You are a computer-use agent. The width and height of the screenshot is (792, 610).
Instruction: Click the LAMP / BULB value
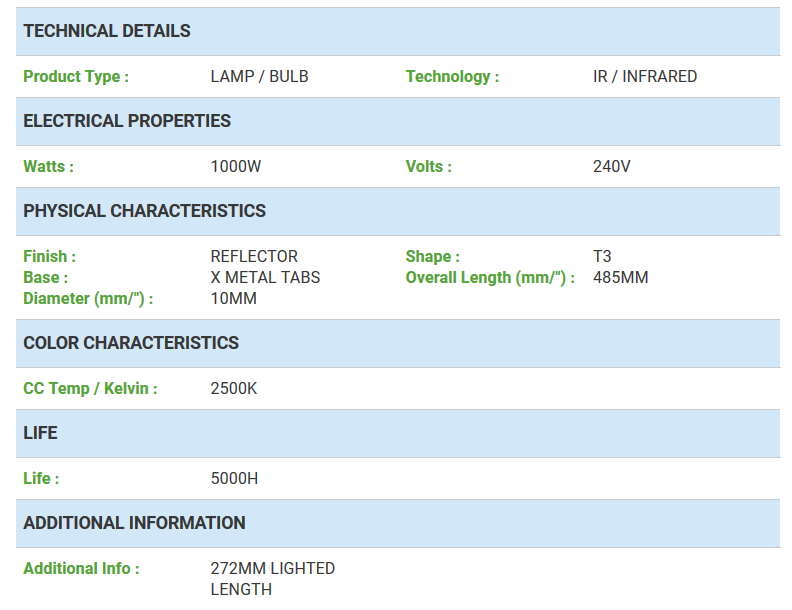260,76
